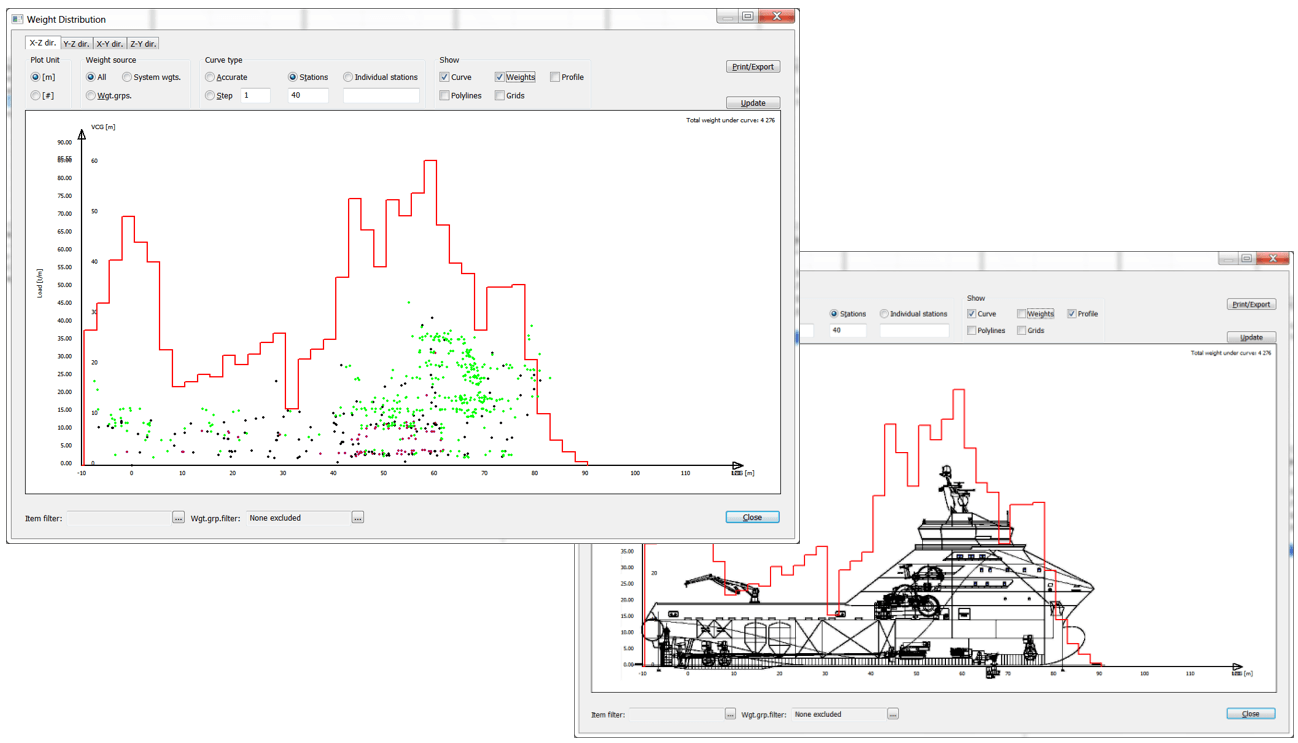Open Wgt.grp.filter browse button in ship profile window

pyautogui.click(x=893, y=714)
